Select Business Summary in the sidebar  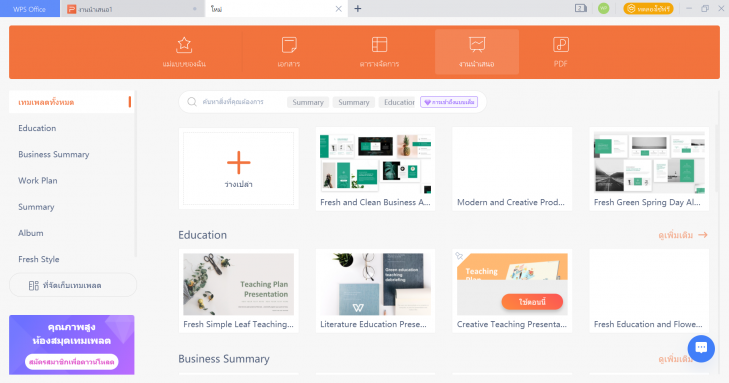tap(54, 154)
